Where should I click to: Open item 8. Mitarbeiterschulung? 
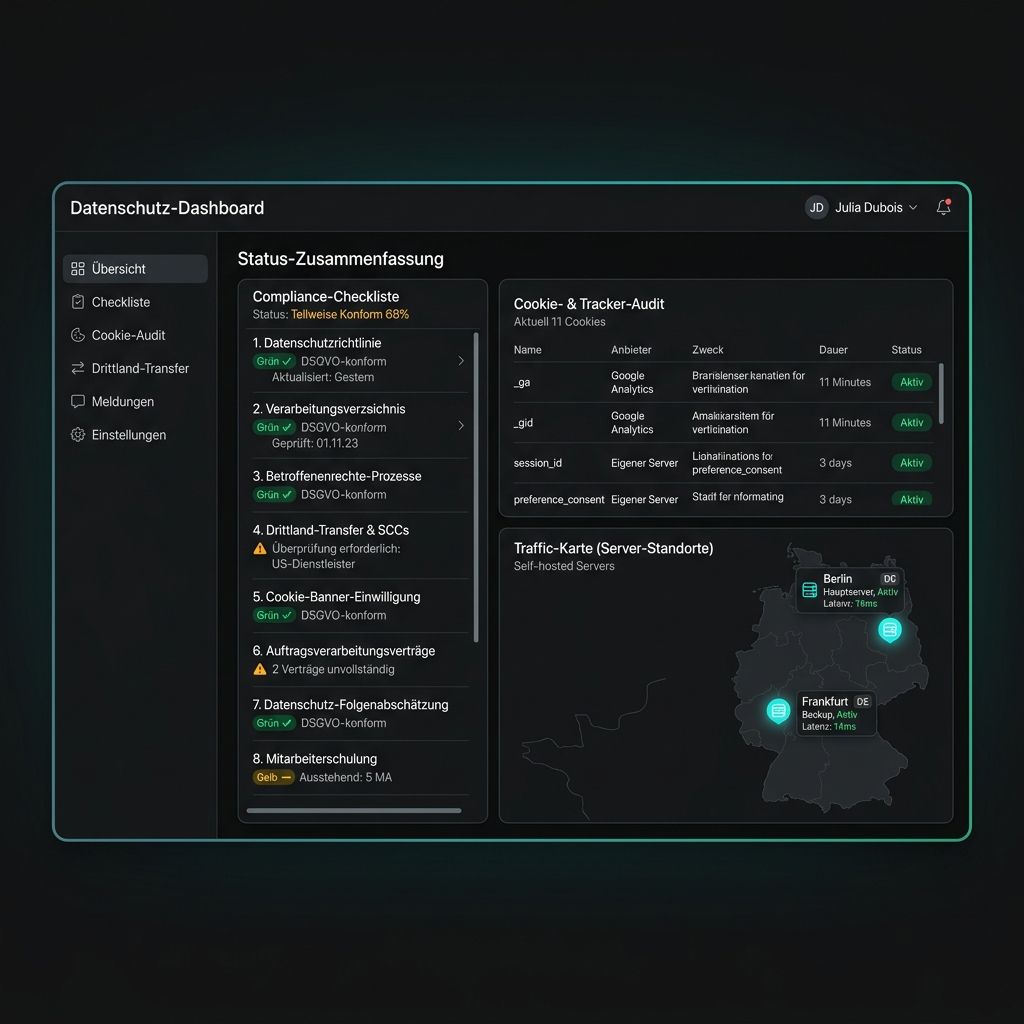coord(360,767)
